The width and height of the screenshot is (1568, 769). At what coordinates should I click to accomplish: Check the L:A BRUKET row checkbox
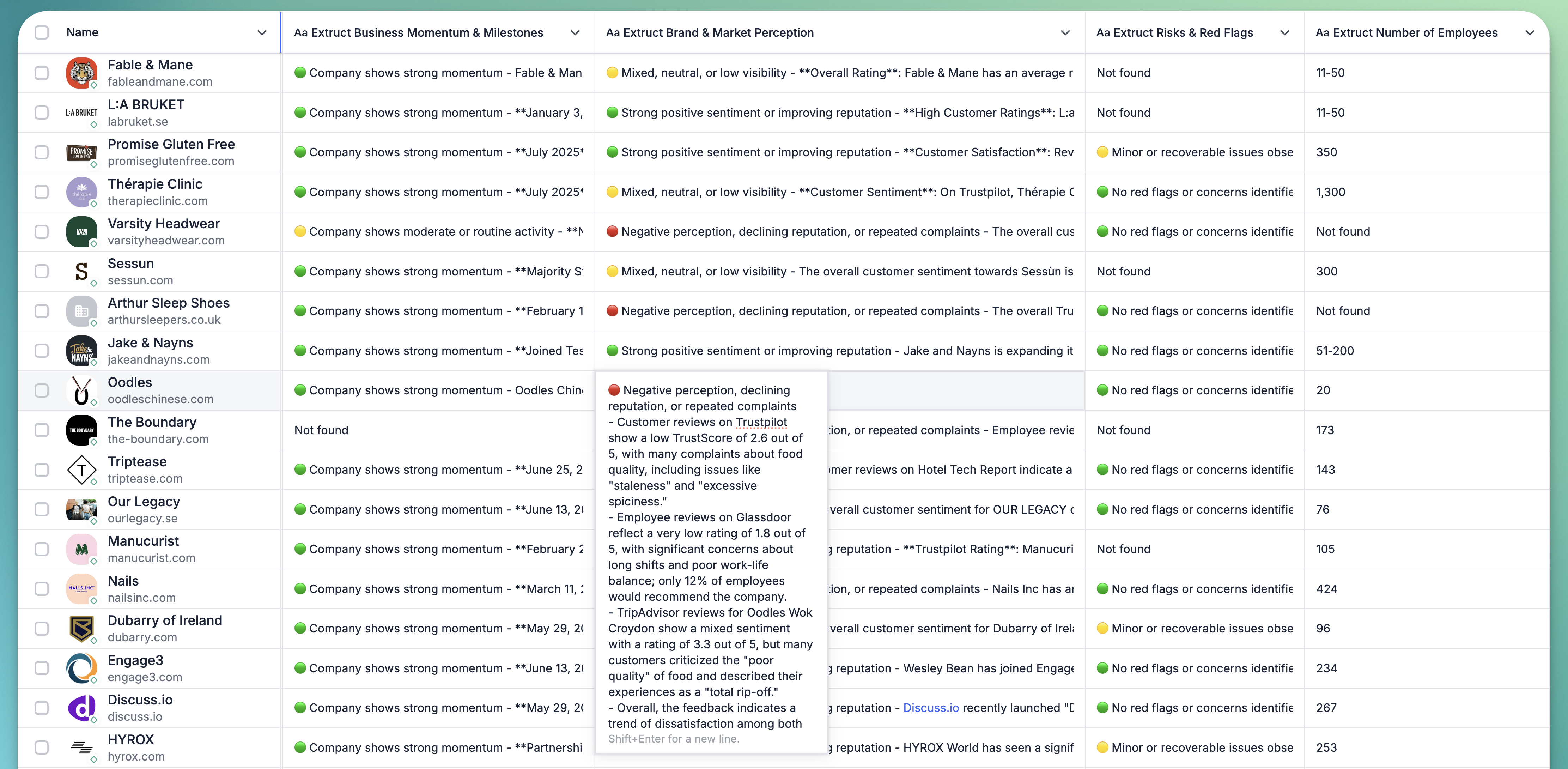41,113
